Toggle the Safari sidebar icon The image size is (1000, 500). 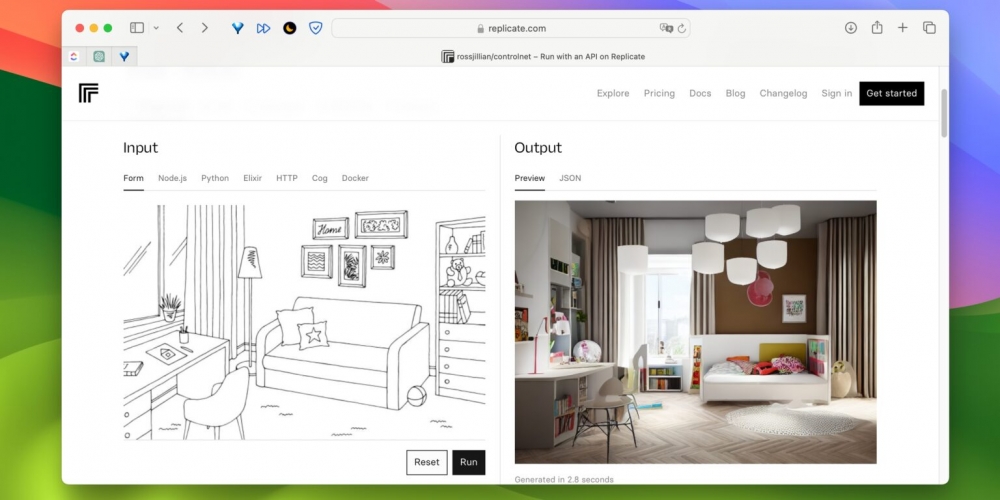click(x=136, y=28)
